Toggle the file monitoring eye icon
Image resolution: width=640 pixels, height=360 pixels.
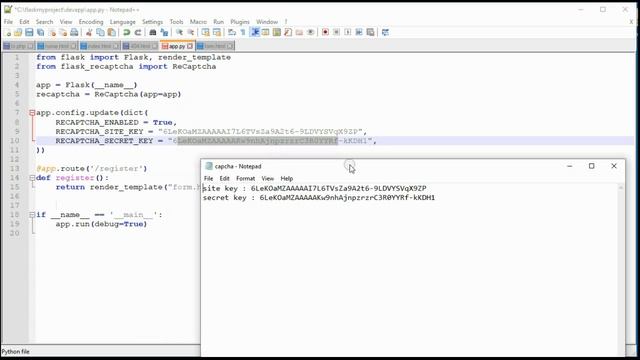tap(311, 32)
